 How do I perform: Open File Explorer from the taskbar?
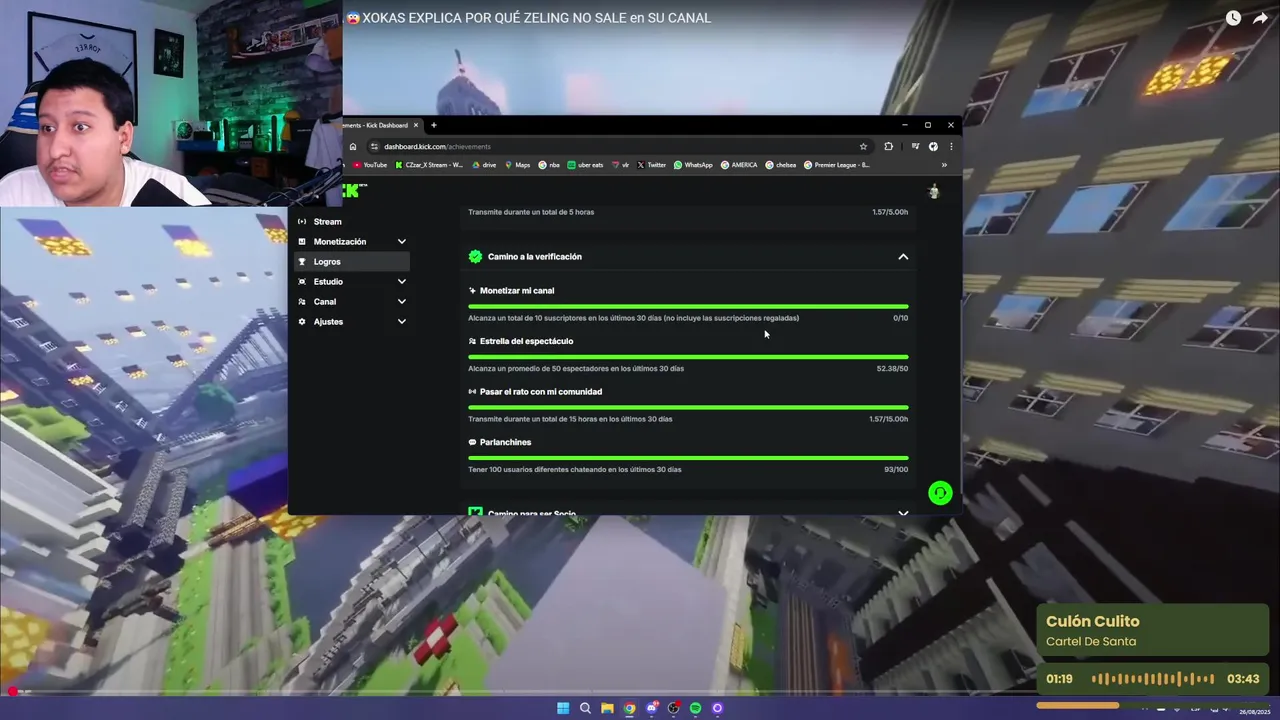607,708
